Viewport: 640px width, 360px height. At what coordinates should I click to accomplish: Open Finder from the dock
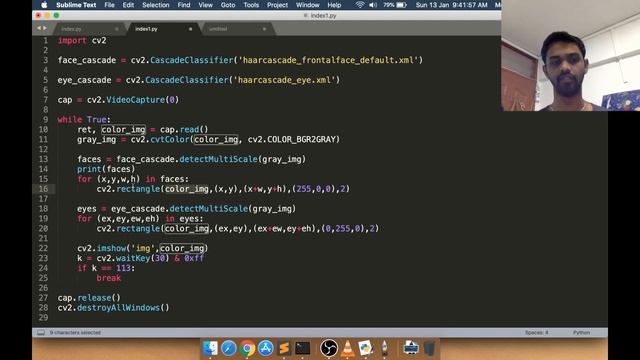pyautogui.click(x=210, y=348)
